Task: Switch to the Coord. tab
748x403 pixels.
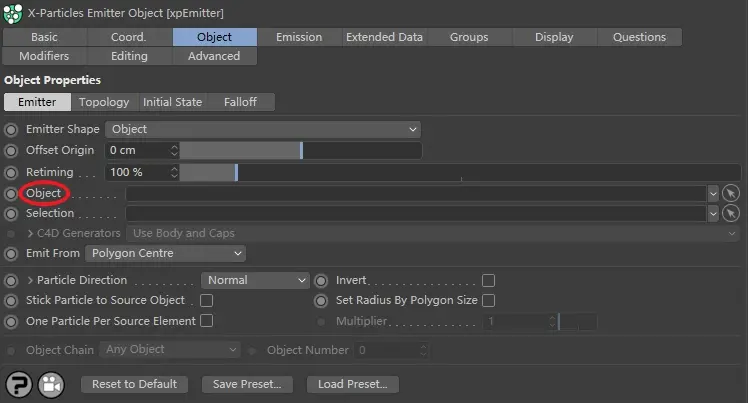Action: [129, 37]
